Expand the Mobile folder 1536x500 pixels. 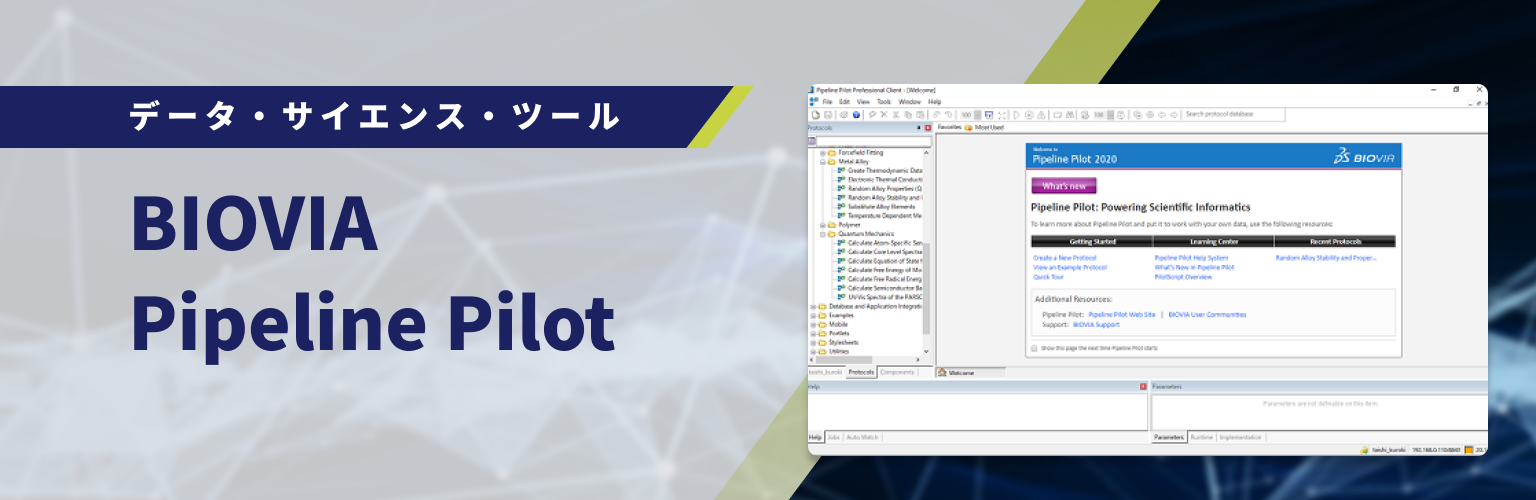tap(812, 323)
